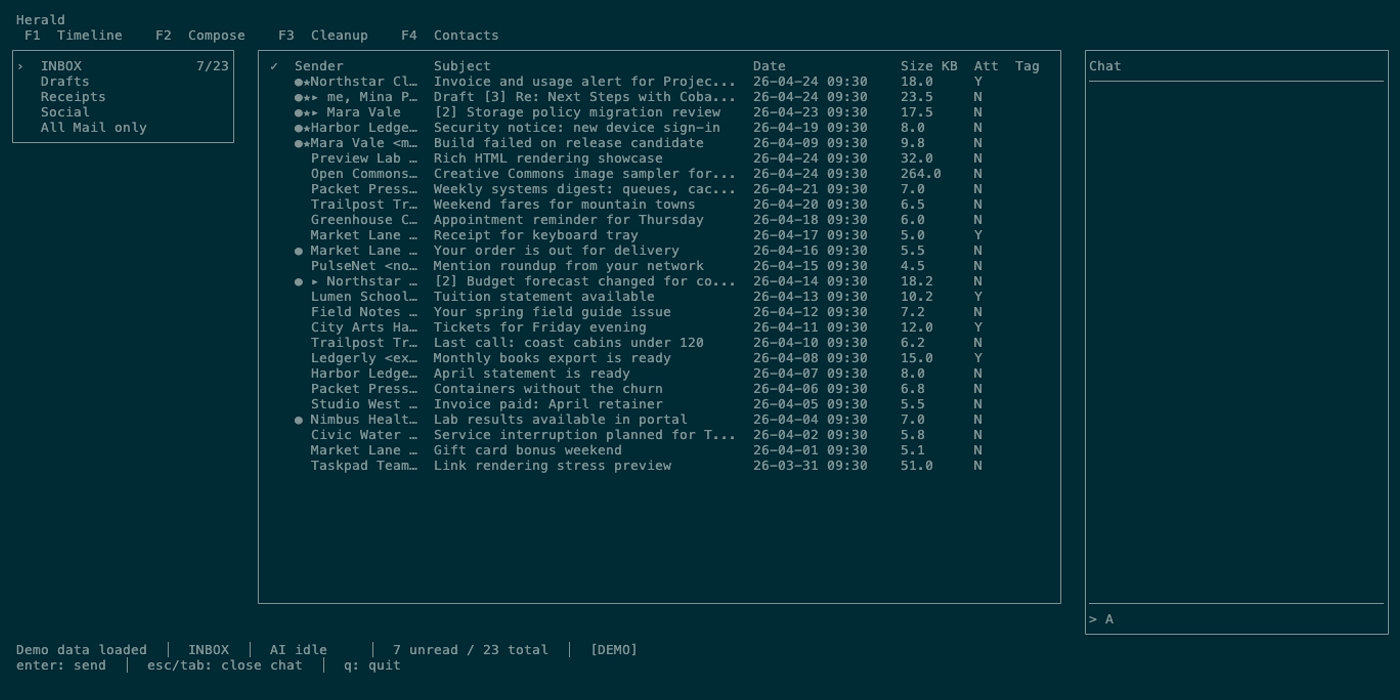Toggle the select-all checkmark column header
Image resolution: width=1400 pixels, height=700 pixels.
click(x=274, y=67)
